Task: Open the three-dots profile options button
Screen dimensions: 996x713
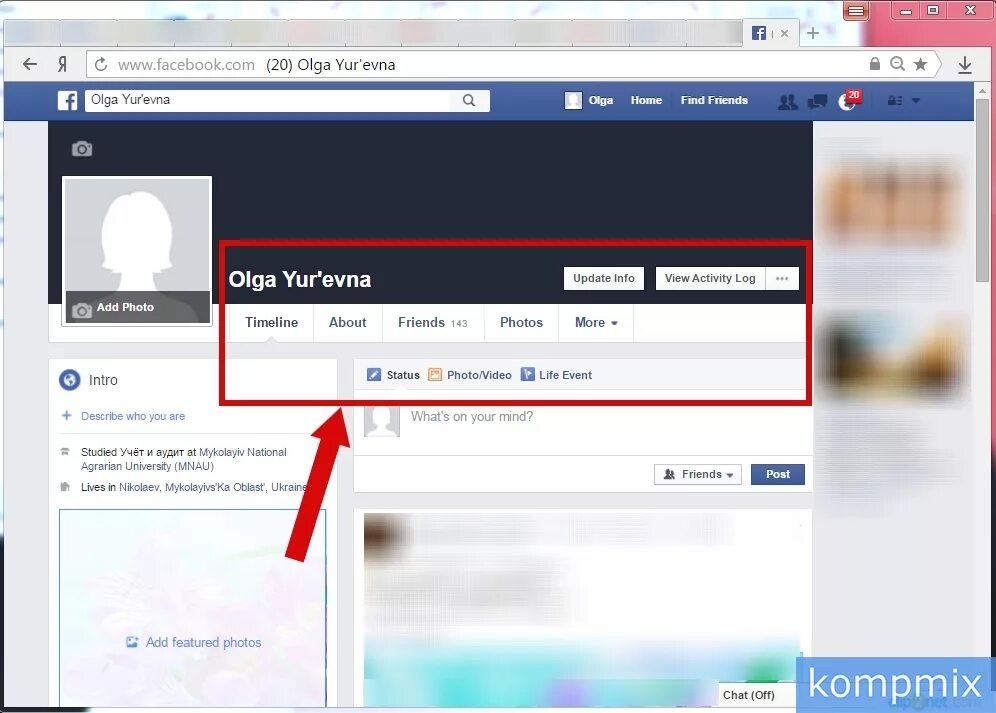Action: [x=782, y=278]
